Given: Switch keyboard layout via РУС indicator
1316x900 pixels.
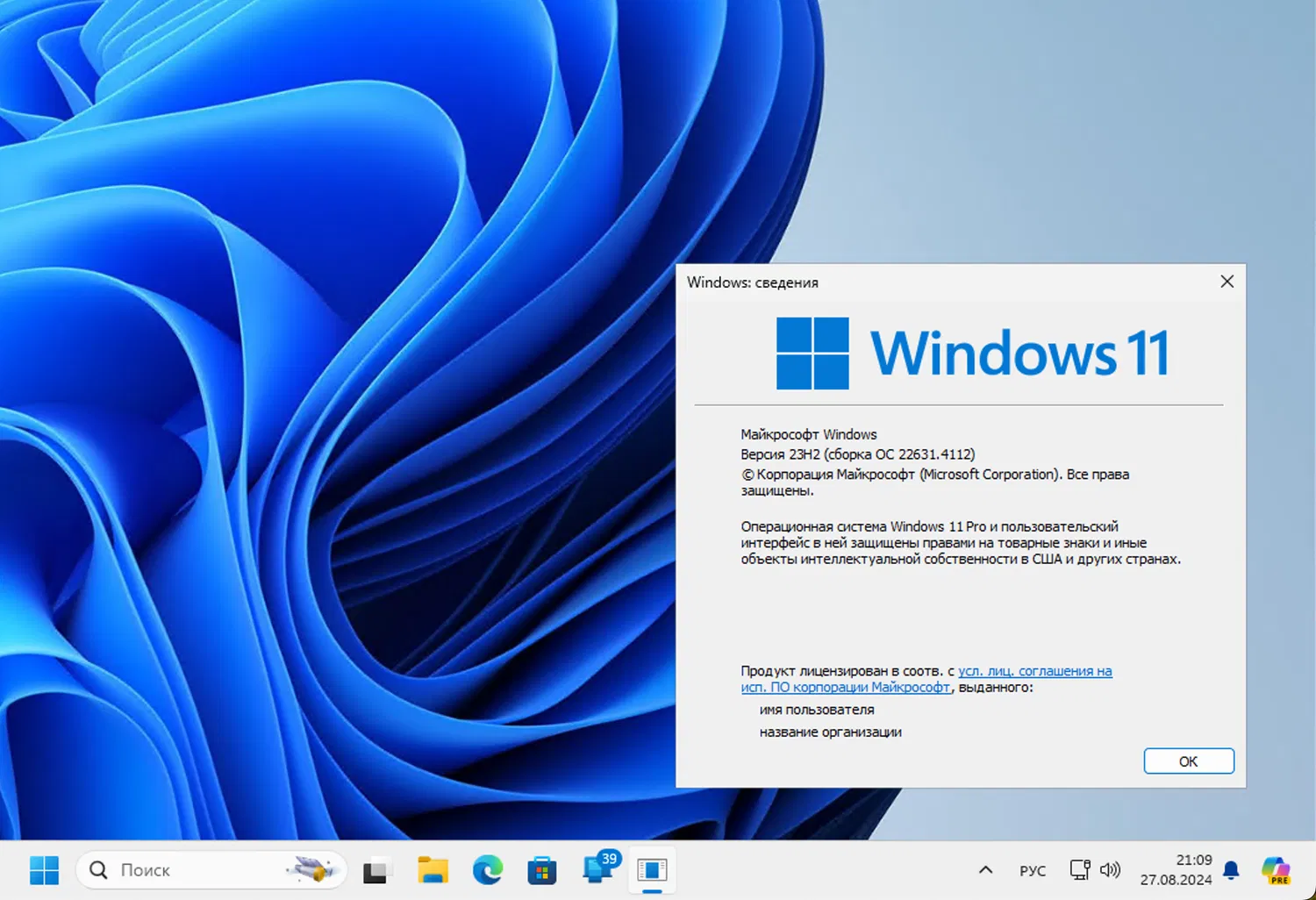Looking at the screenshot, I should click(x=1033, y=870).
